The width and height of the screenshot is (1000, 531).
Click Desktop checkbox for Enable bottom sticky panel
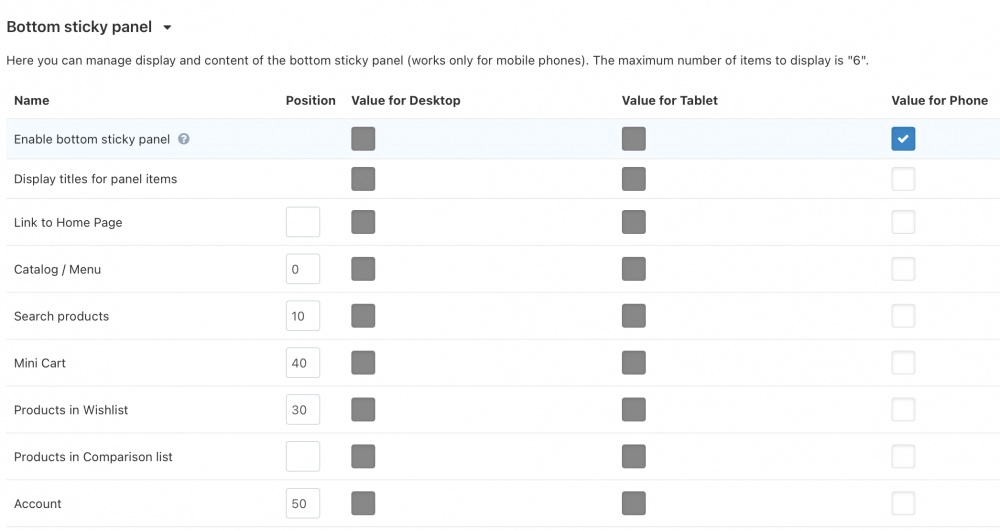pos(363,139)
